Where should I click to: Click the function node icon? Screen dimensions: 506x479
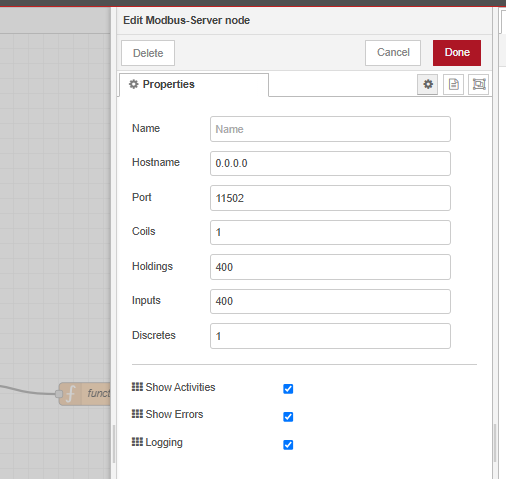[71, 394]
